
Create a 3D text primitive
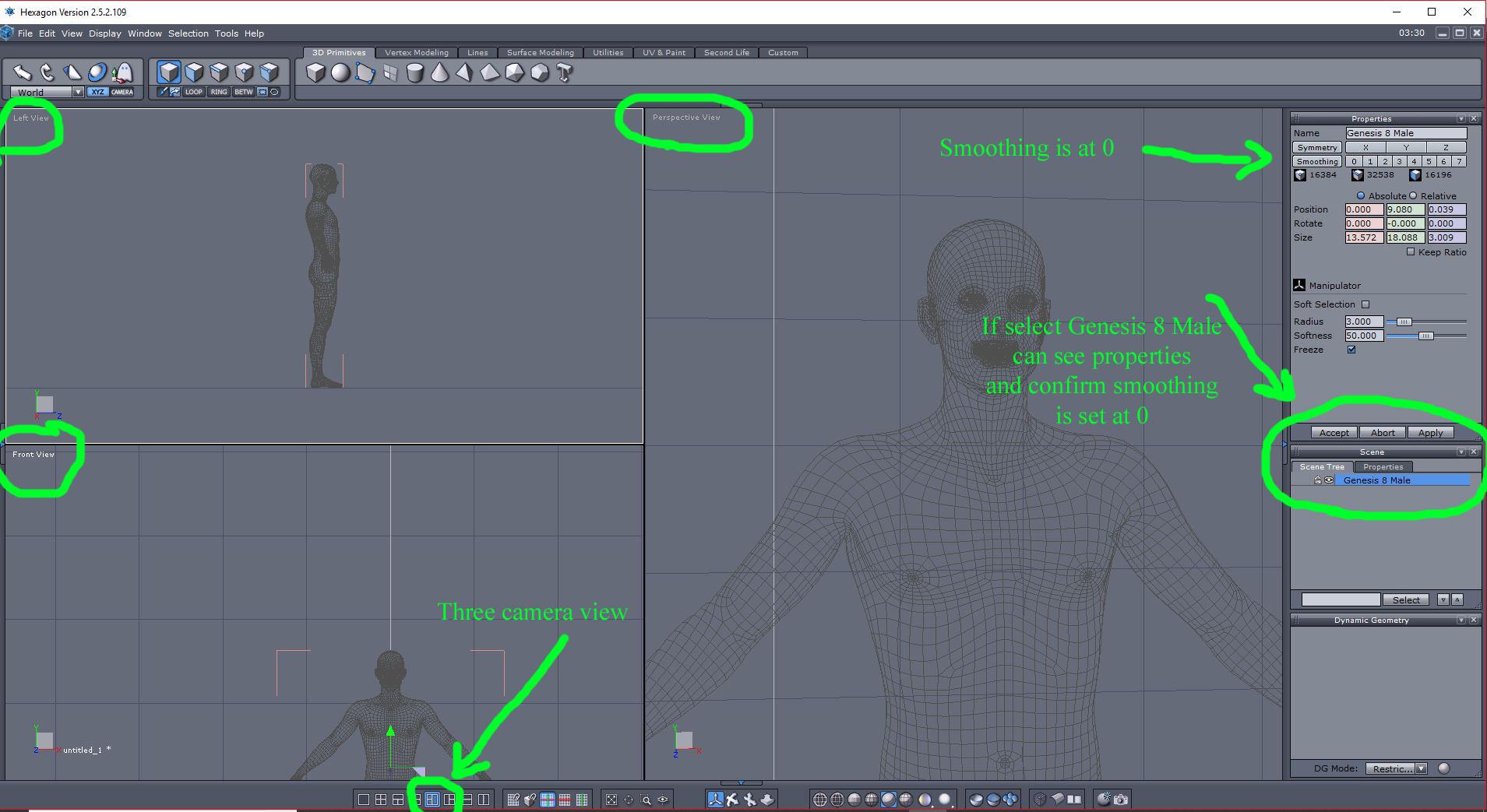[x=565, y=72]
